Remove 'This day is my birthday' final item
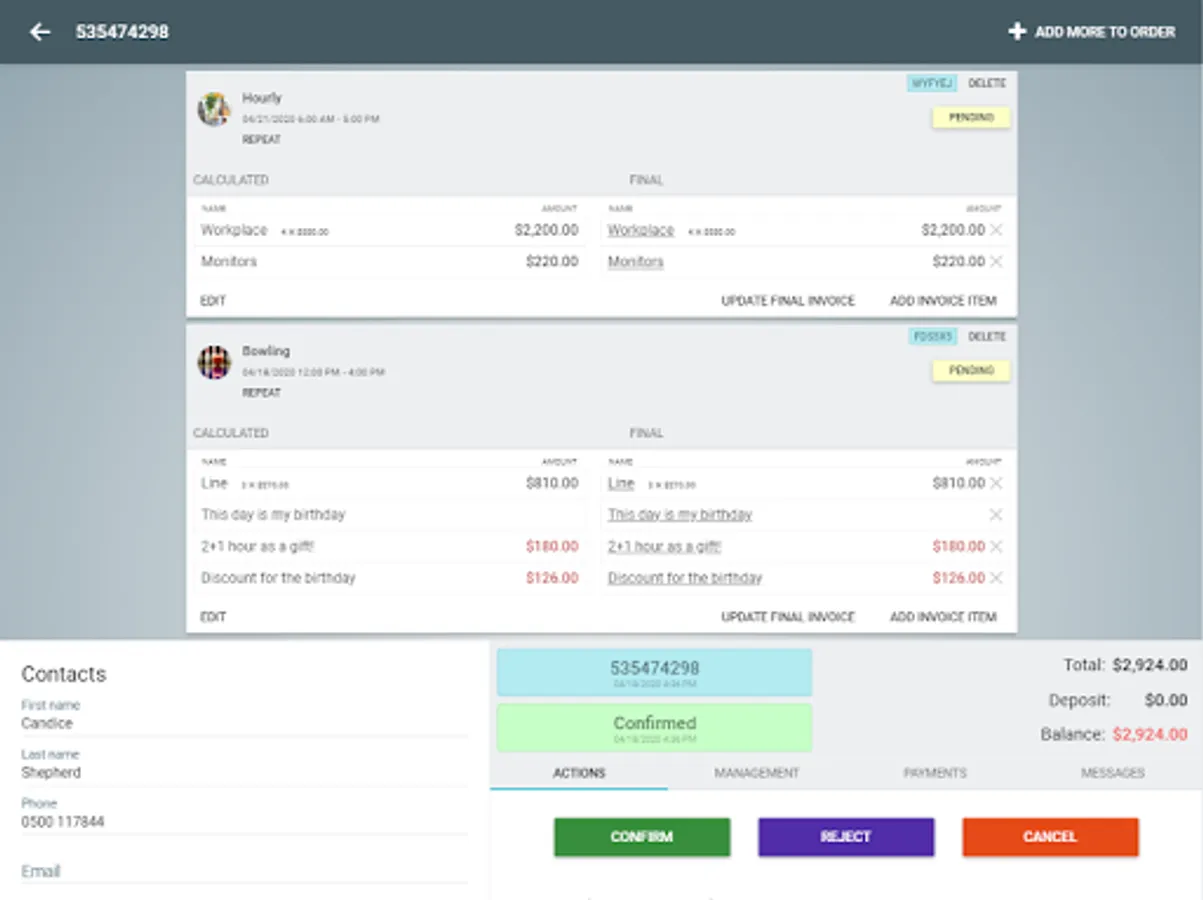 996,515
